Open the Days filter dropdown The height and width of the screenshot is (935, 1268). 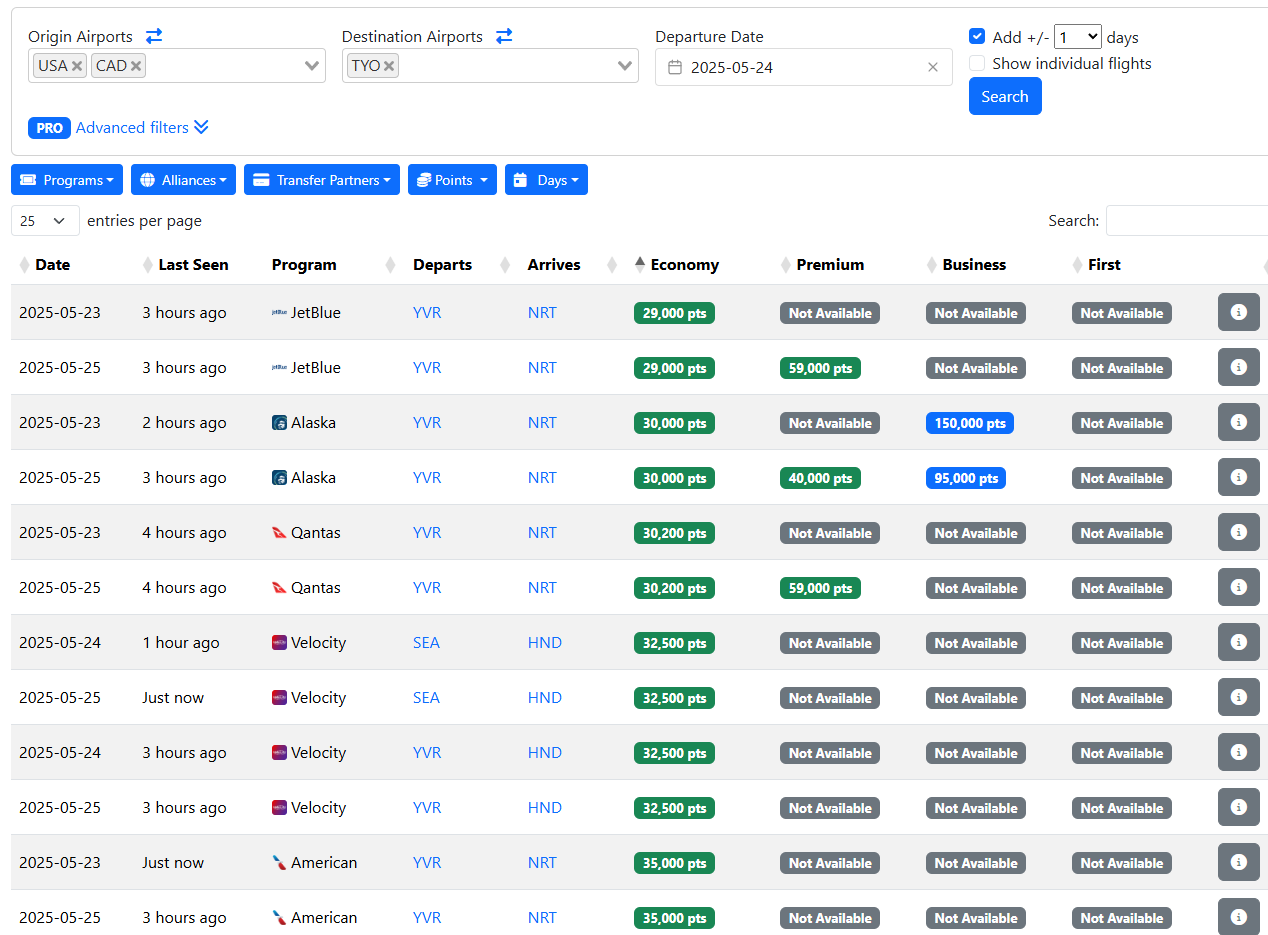(x=546, y=180)
